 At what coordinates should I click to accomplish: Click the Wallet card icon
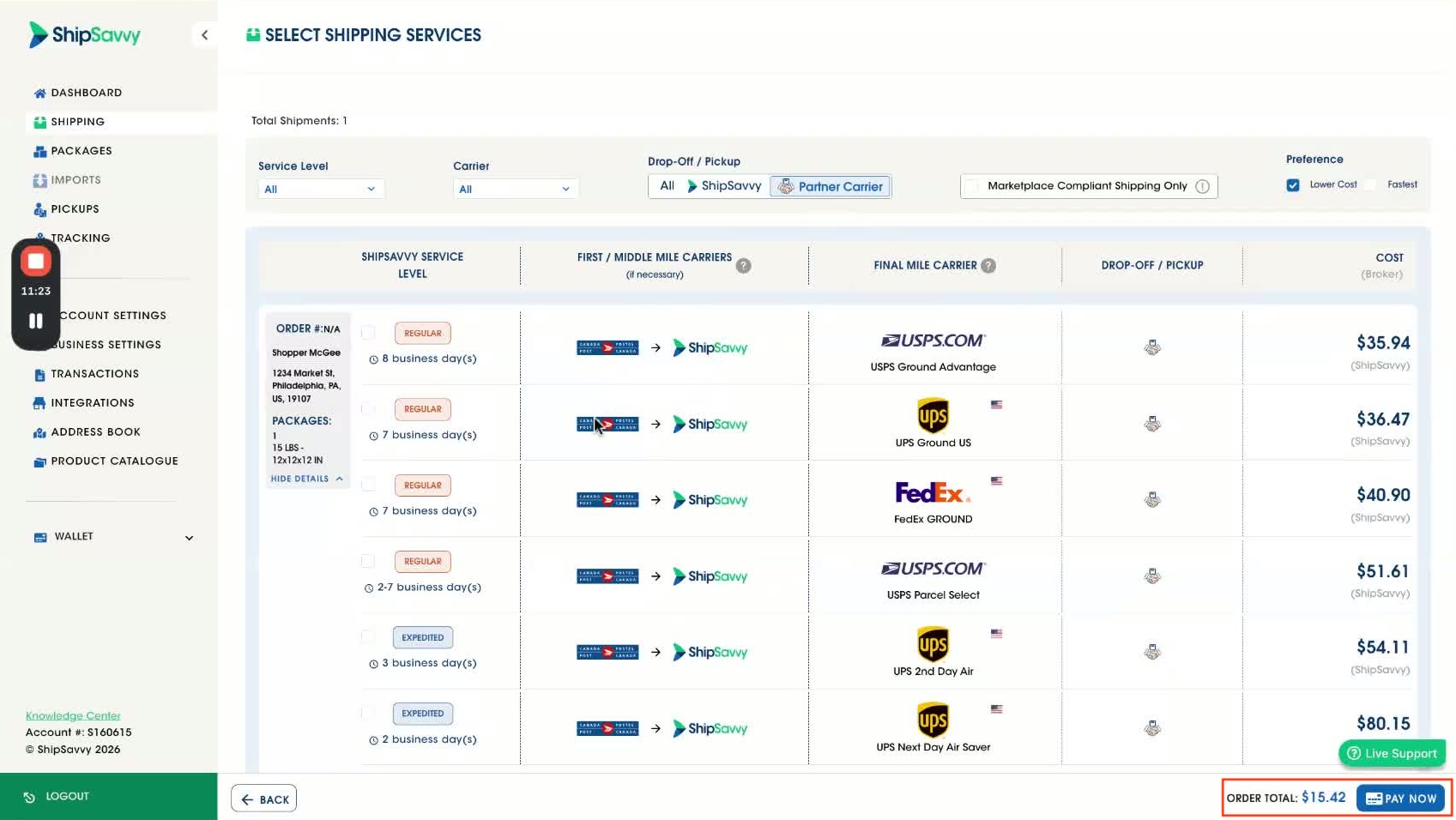(40, 537)
